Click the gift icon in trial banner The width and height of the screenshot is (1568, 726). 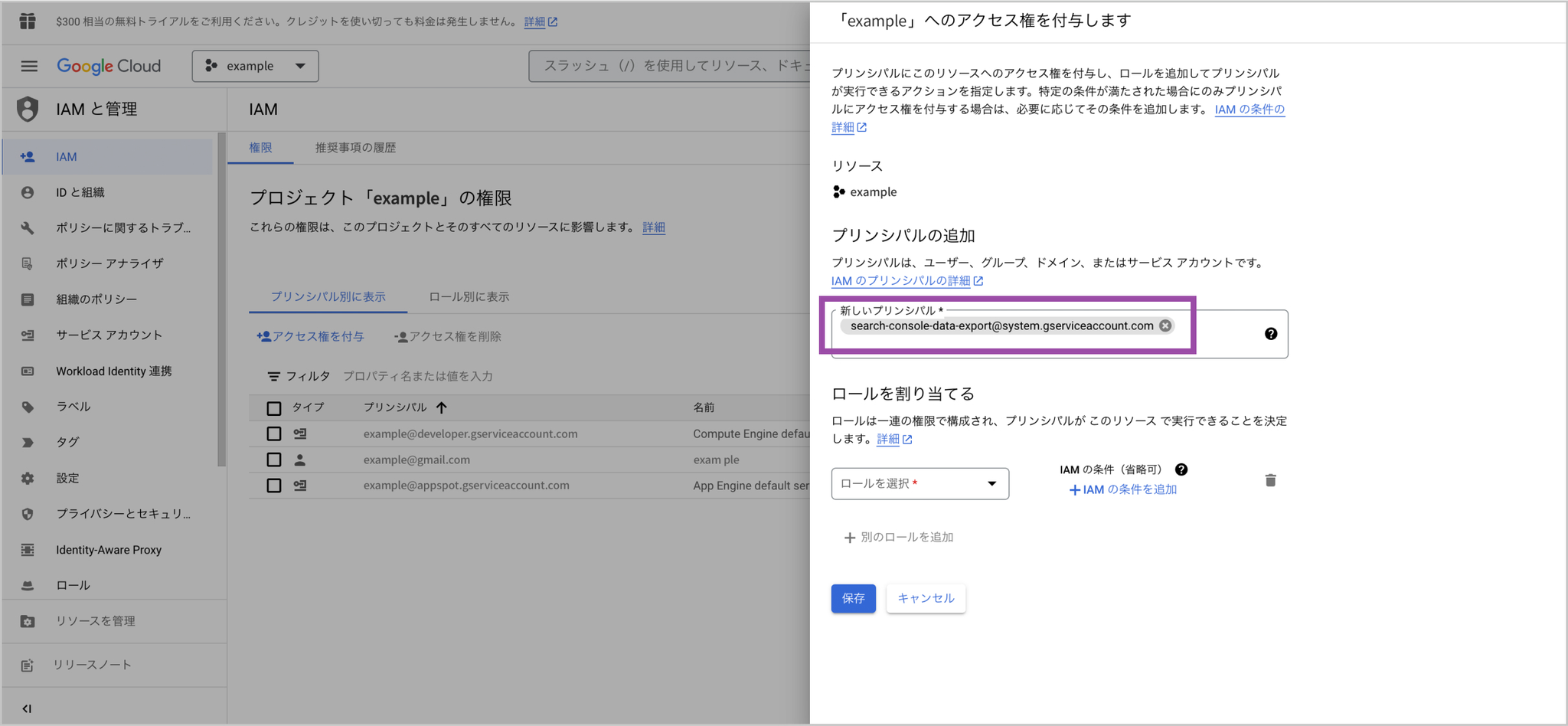point(28,21)
